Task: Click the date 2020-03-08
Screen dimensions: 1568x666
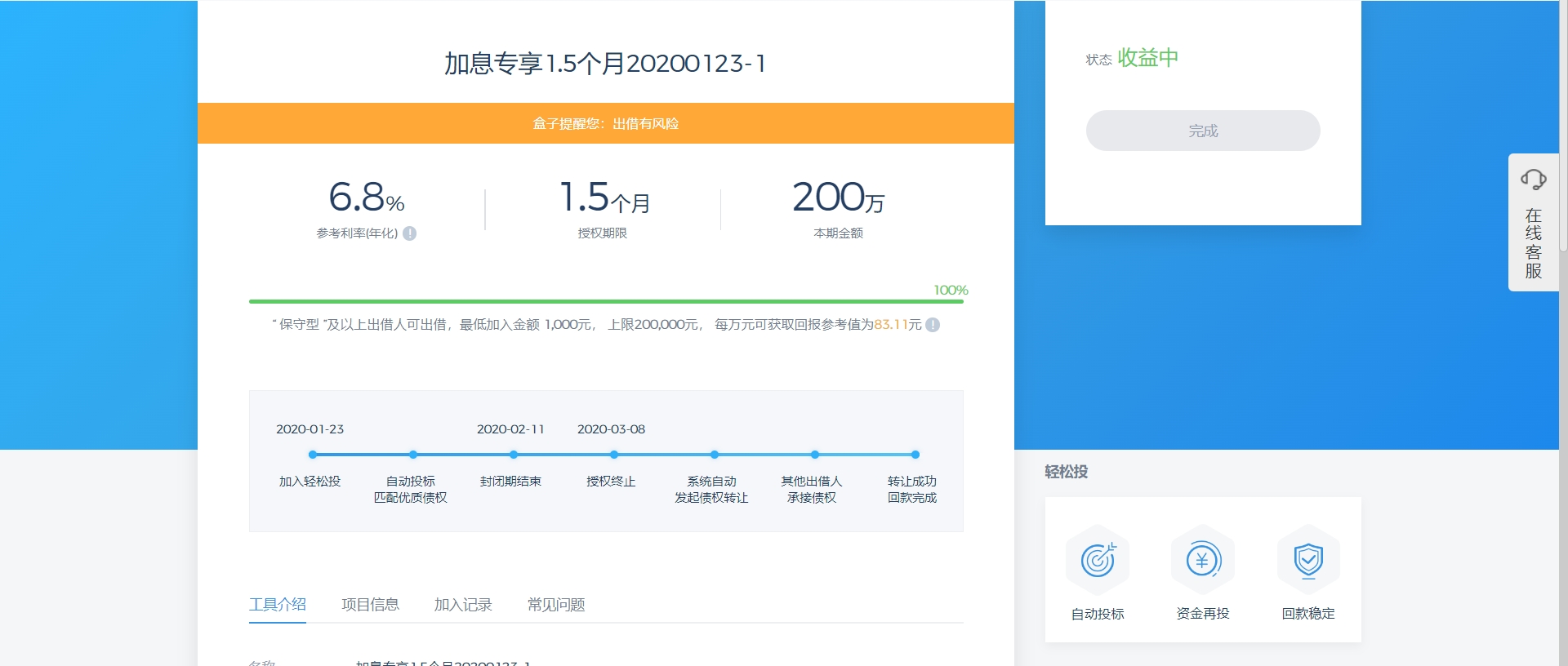Action: (612, 429)
